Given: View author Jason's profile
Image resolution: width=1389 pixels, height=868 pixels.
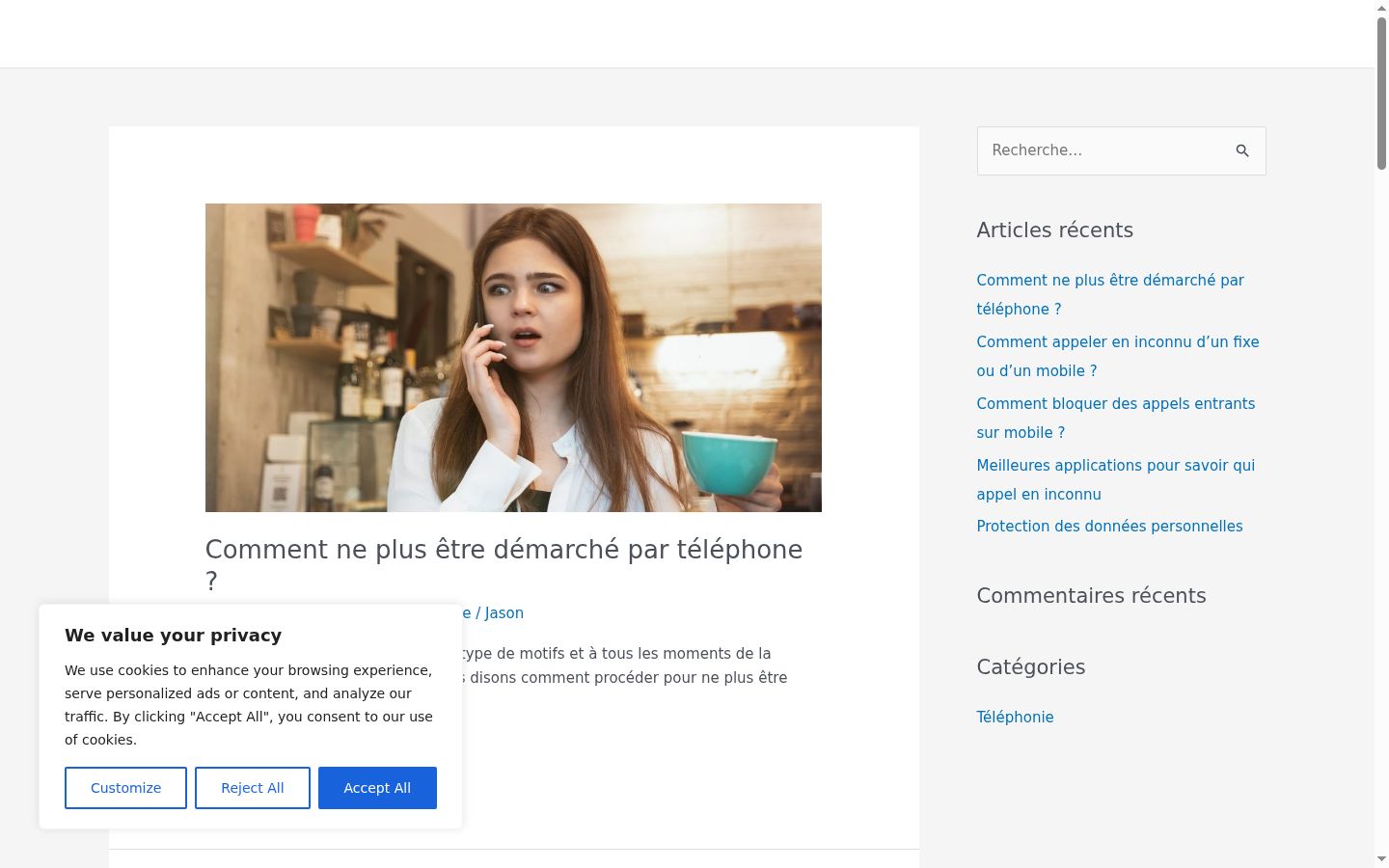Looking at the screenshot, I should [x=504, y=612].
